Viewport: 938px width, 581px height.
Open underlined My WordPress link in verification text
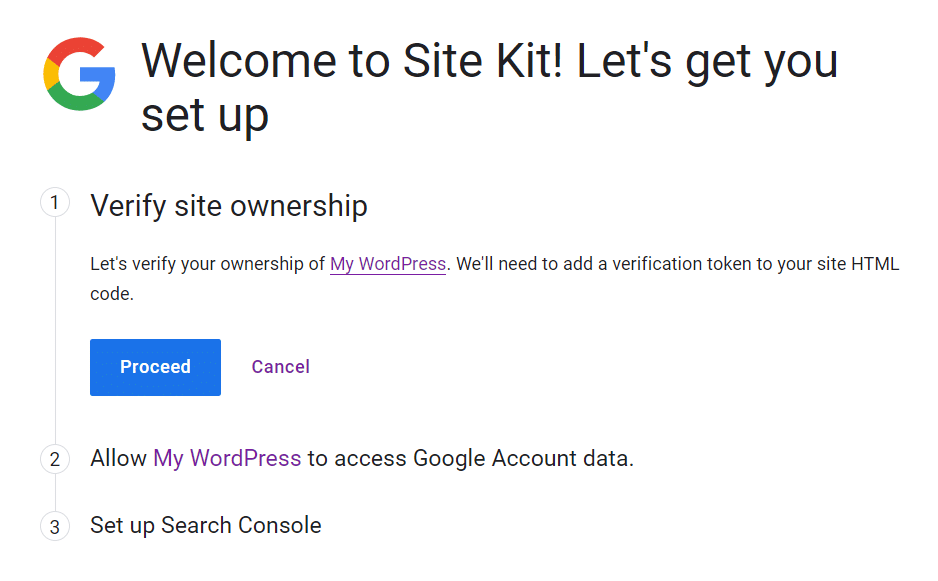click(388, 264)
